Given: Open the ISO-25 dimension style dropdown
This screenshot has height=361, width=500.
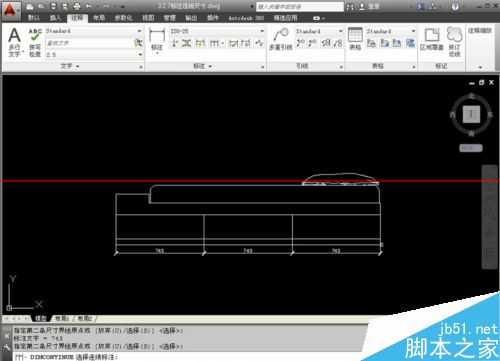Looking at the screenshot, I should pos(262,31).
